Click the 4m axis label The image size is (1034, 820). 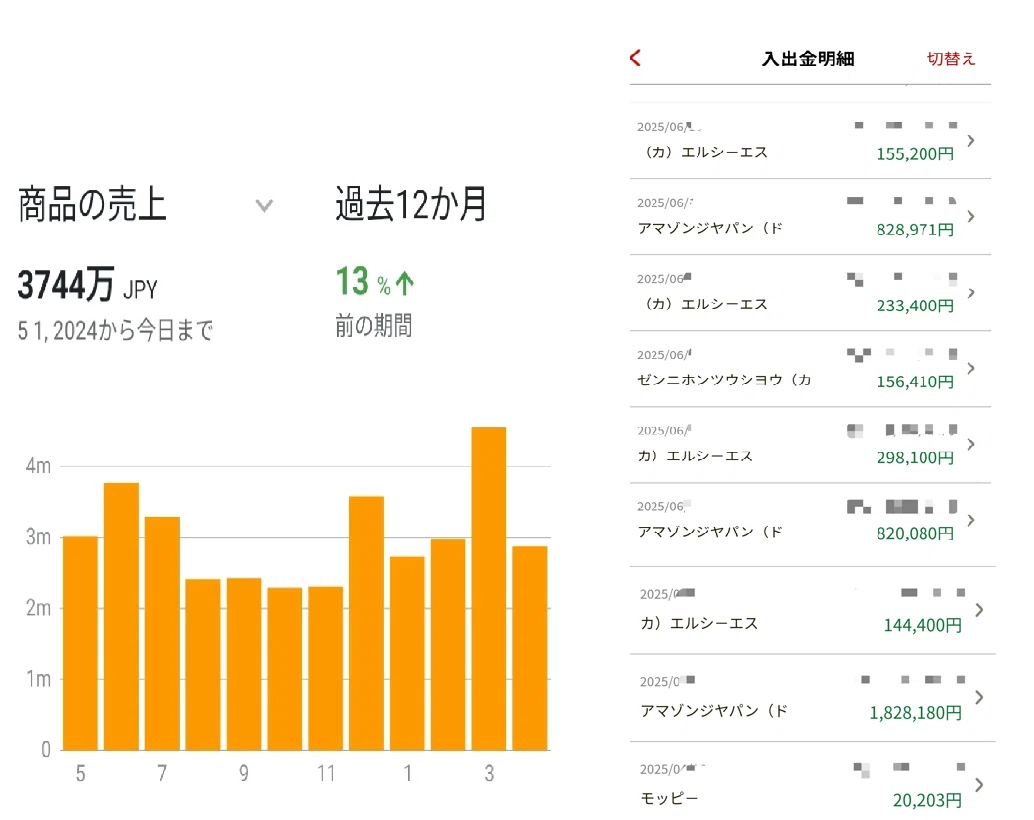click(38, 466)
